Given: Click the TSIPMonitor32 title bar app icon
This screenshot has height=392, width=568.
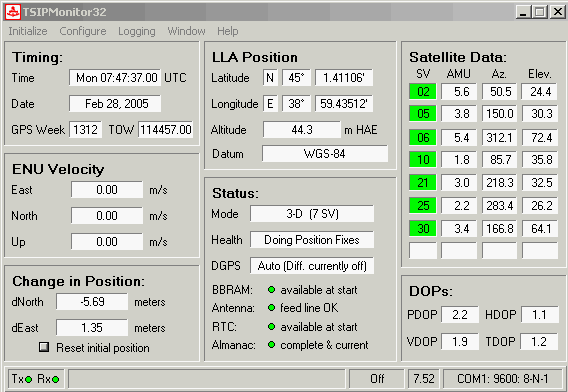Looking at the screenshot, I should click(x=13, y=12).
